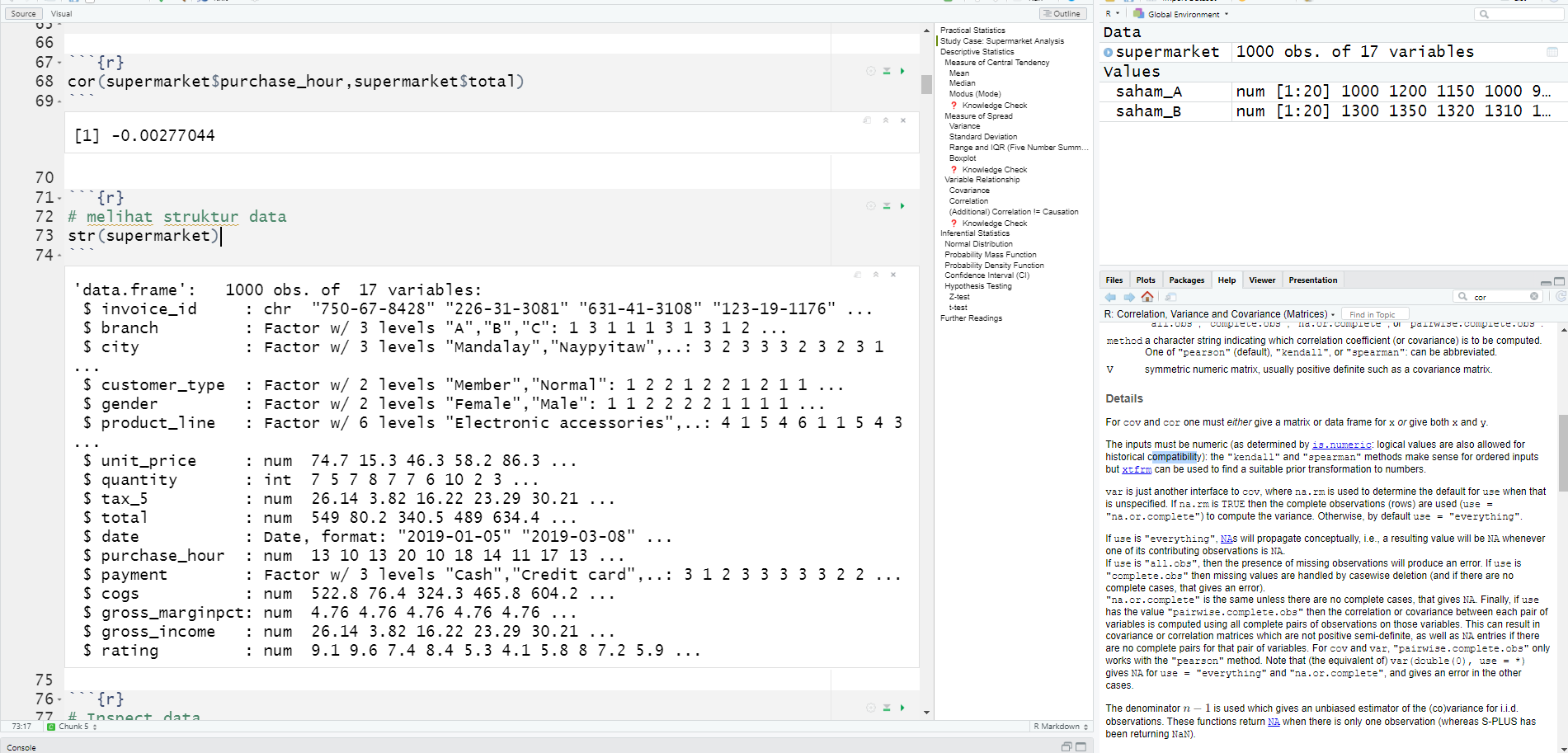Run all chunks above chunk 5
Viewport: 1568px width, 753px height.
pos(886,205)
